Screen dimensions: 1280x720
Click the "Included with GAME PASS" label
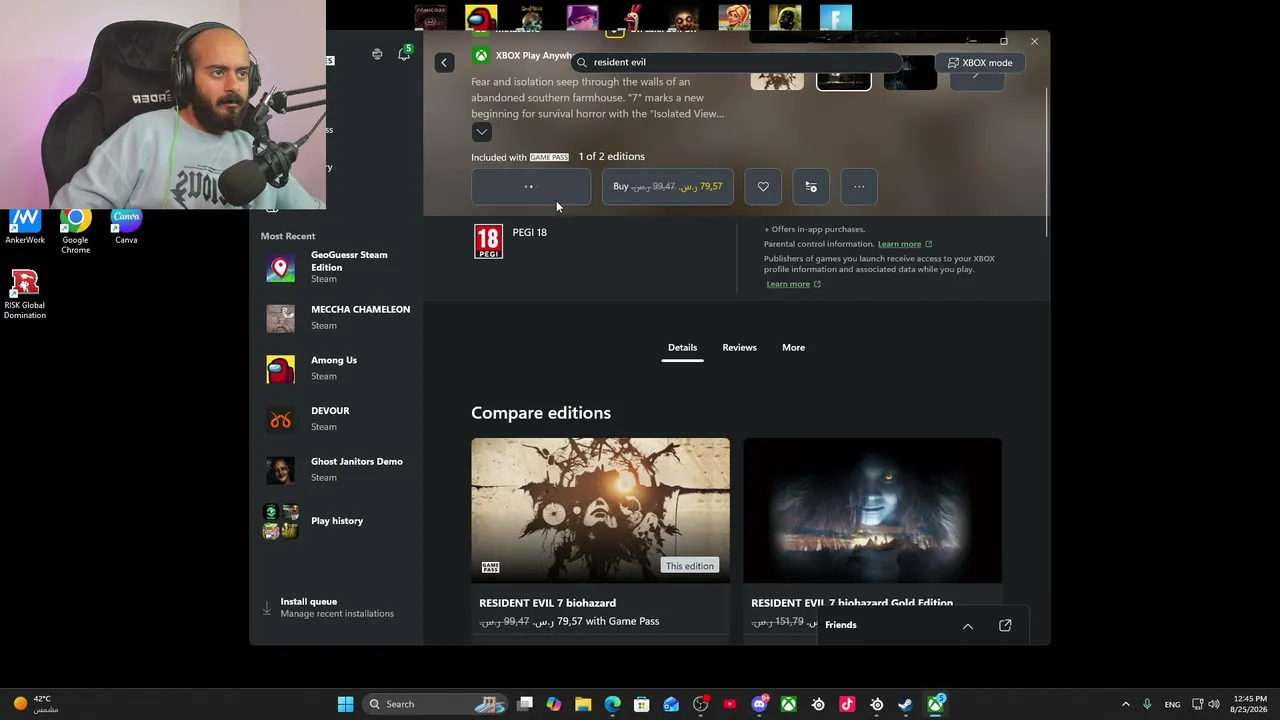pyautogui.click(x=520, y=157)
